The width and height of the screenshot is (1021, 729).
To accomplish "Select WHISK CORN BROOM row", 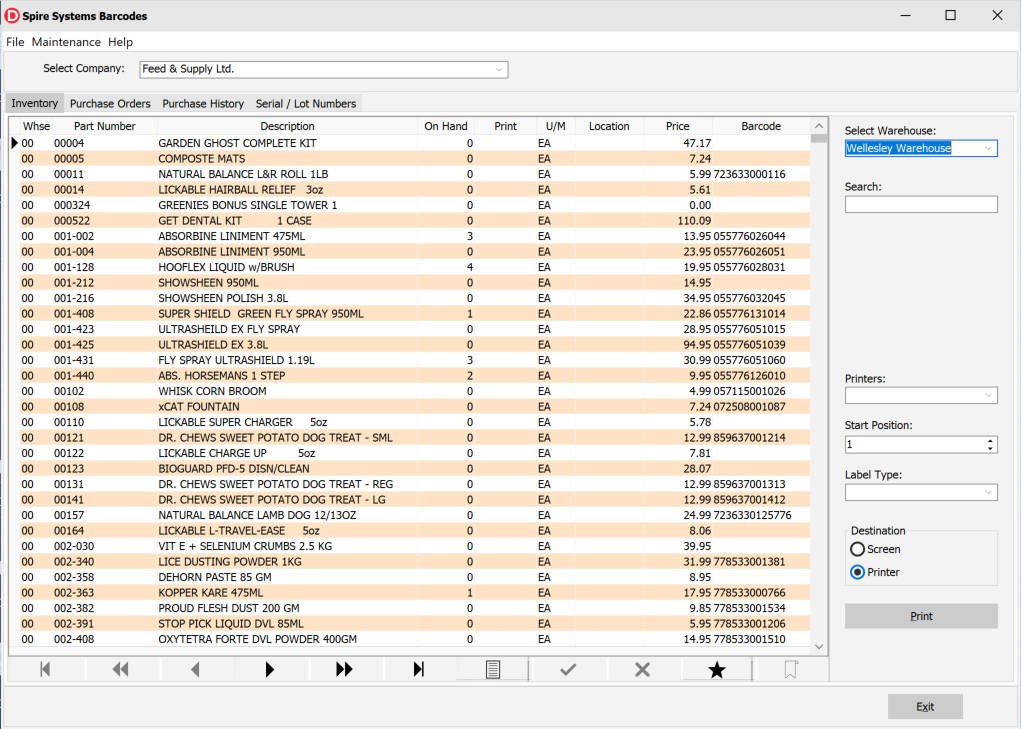I will click(x=415, y=391).
